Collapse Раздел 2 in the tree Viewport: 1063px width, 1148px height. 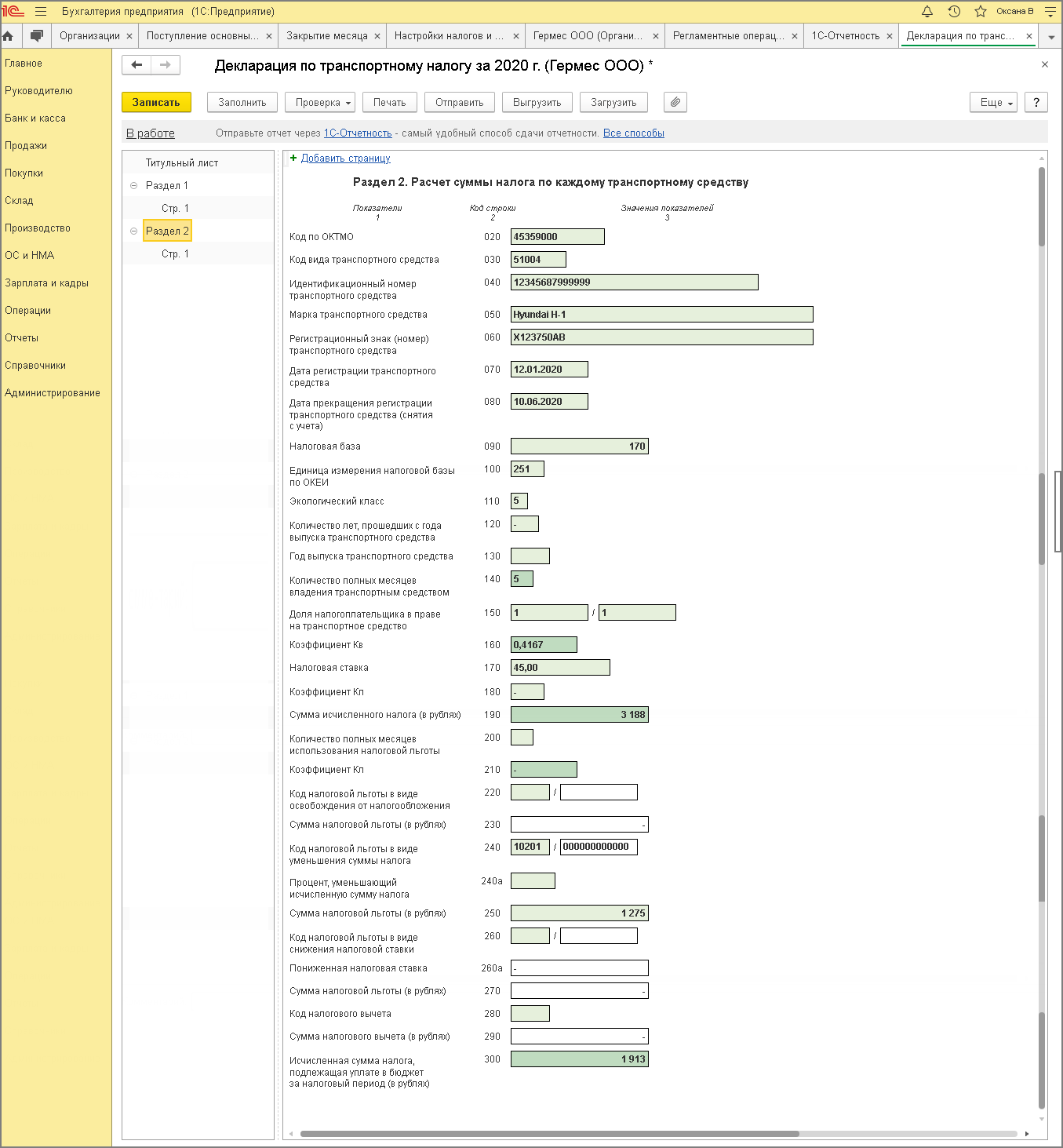(133, 231)
